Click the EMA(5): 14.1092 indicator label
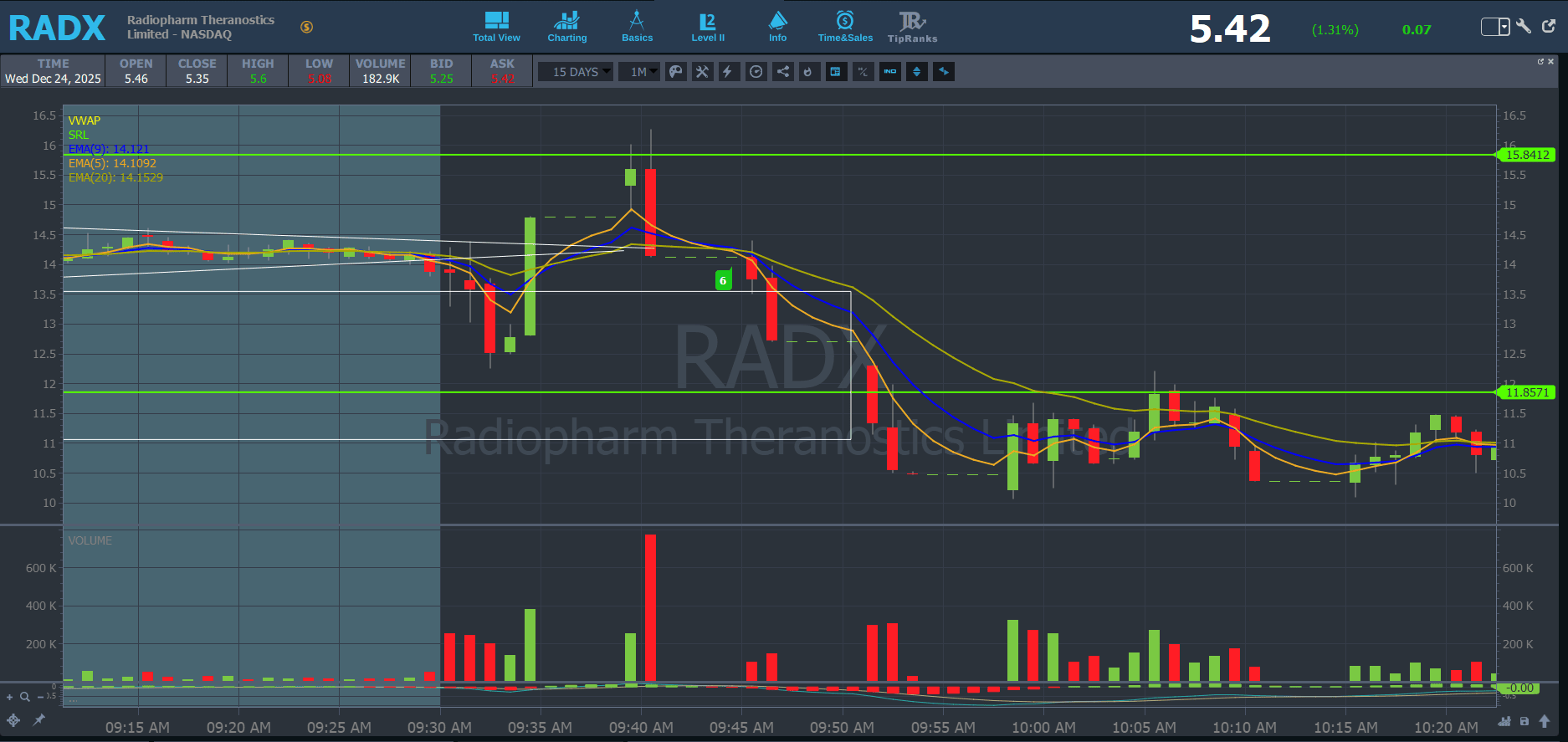Image resolution: width=1568 pixels, height=742 pixels. [112, 163]
